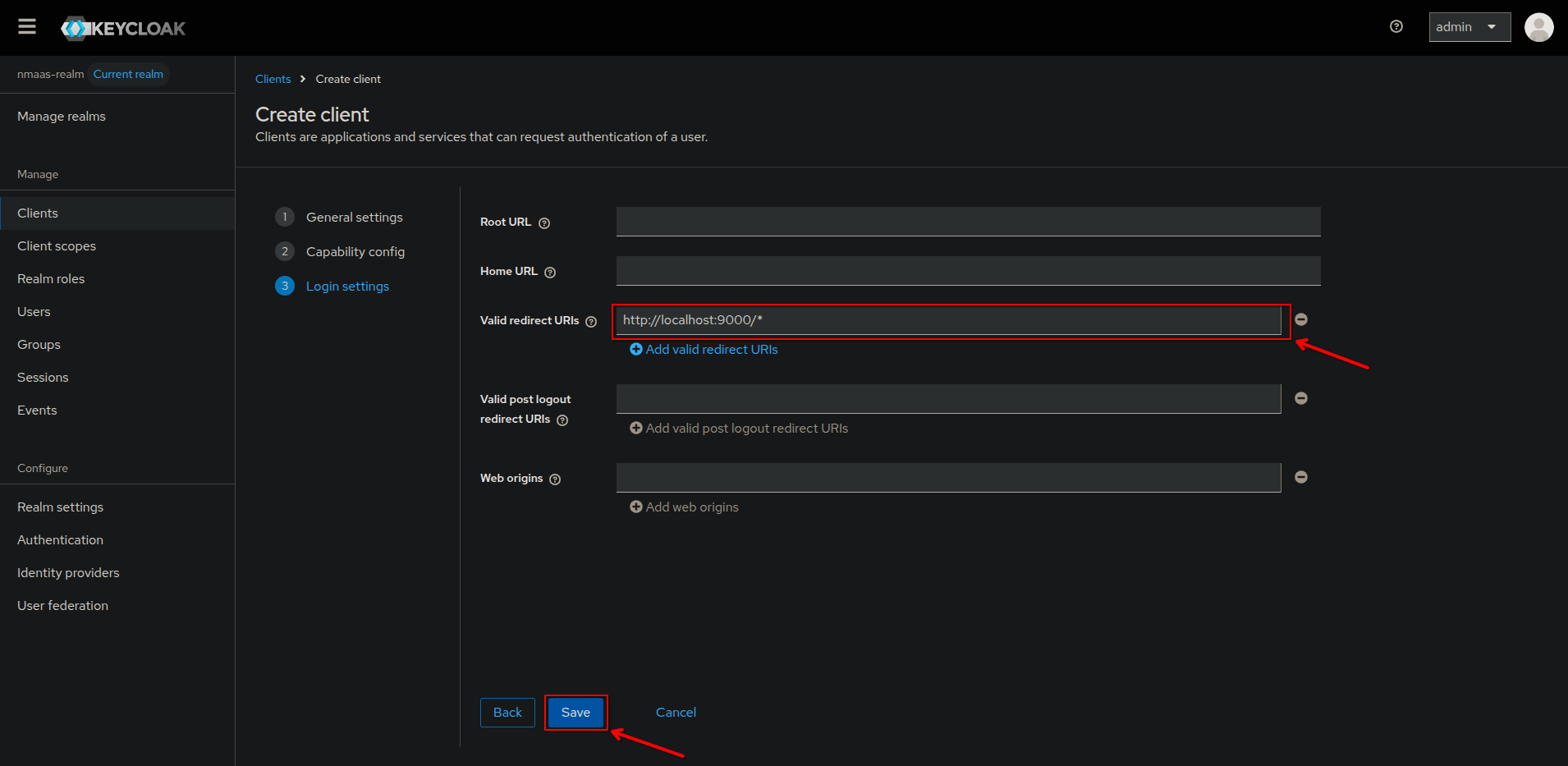1568x766 pixels.
Task: Open Client scopes in sidebar
Action: pos(57,246)
